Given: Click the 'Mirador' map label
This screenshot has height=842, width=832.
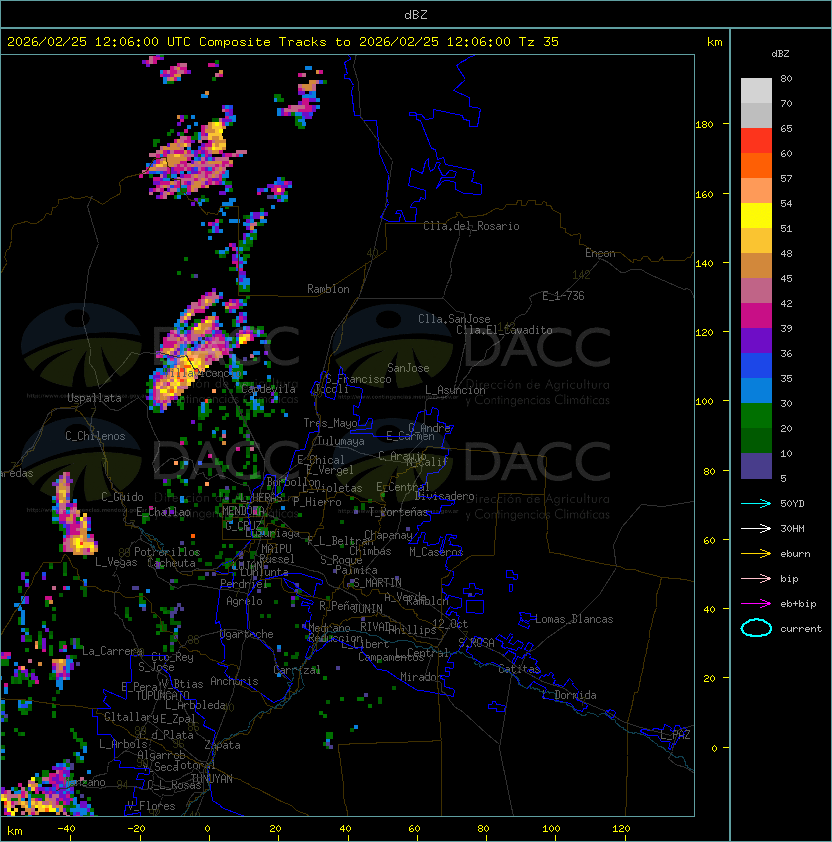Looking at the screenshot, I should point(421,677).
